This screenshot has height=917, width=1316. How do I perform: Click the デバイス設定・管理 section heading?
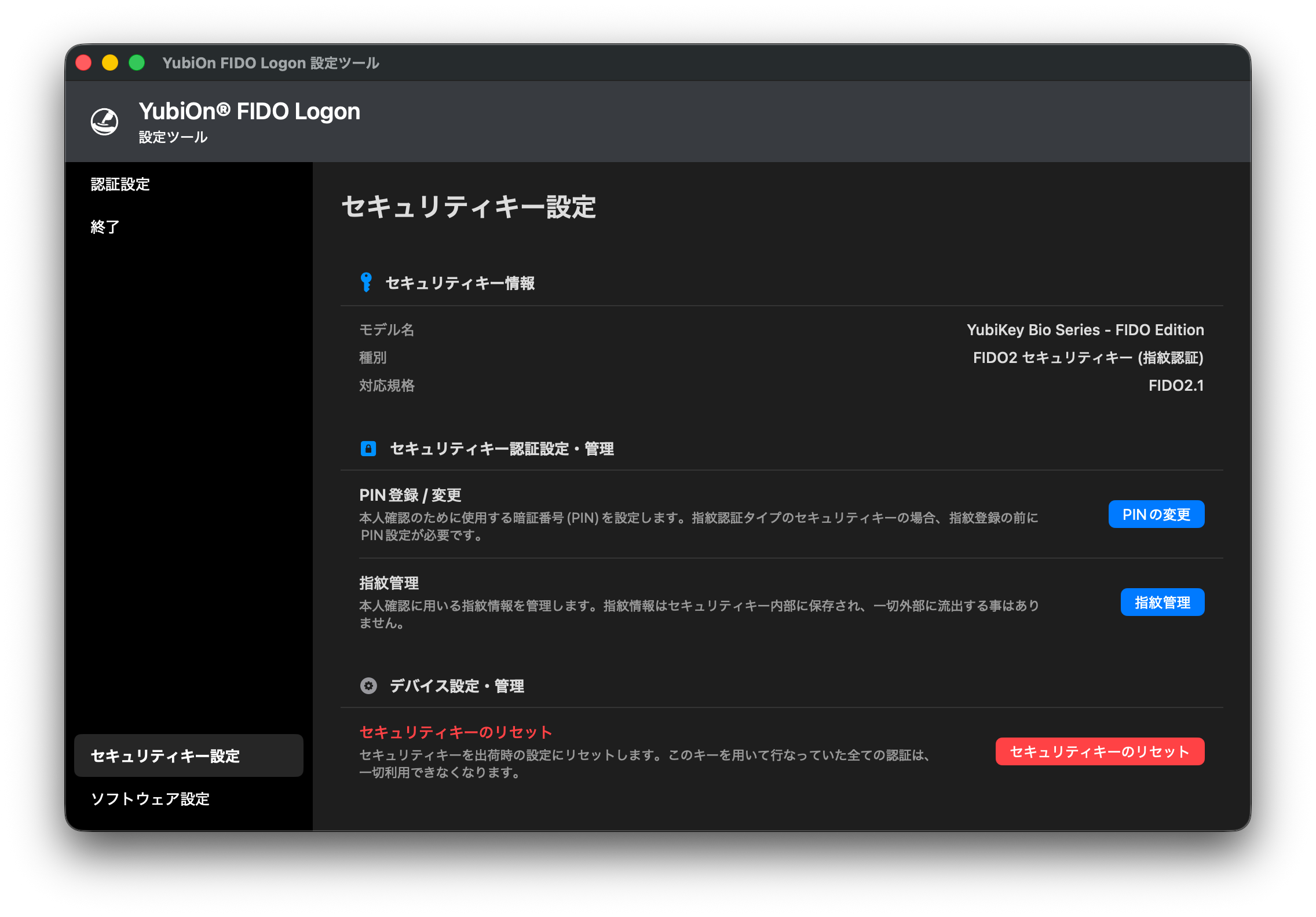pyautogui.click(x=457, y=686)
